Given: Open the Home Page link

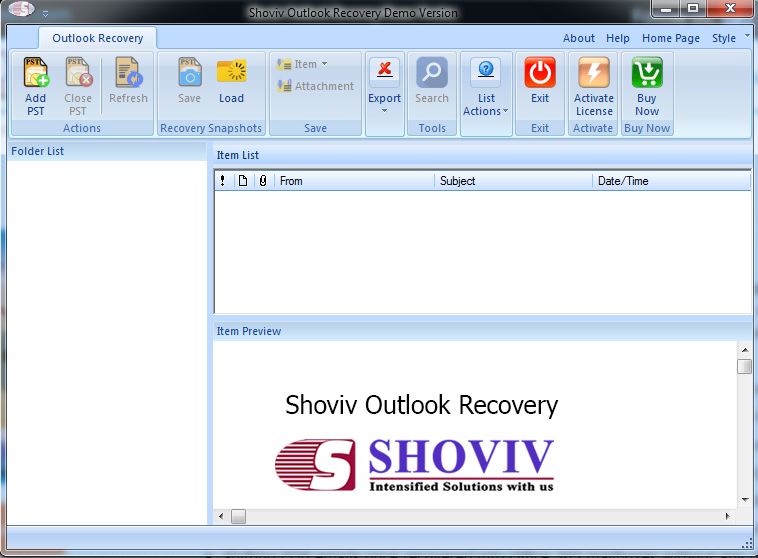Looking at the screenshot, I should pyautogui.click(x=671, y=38).
